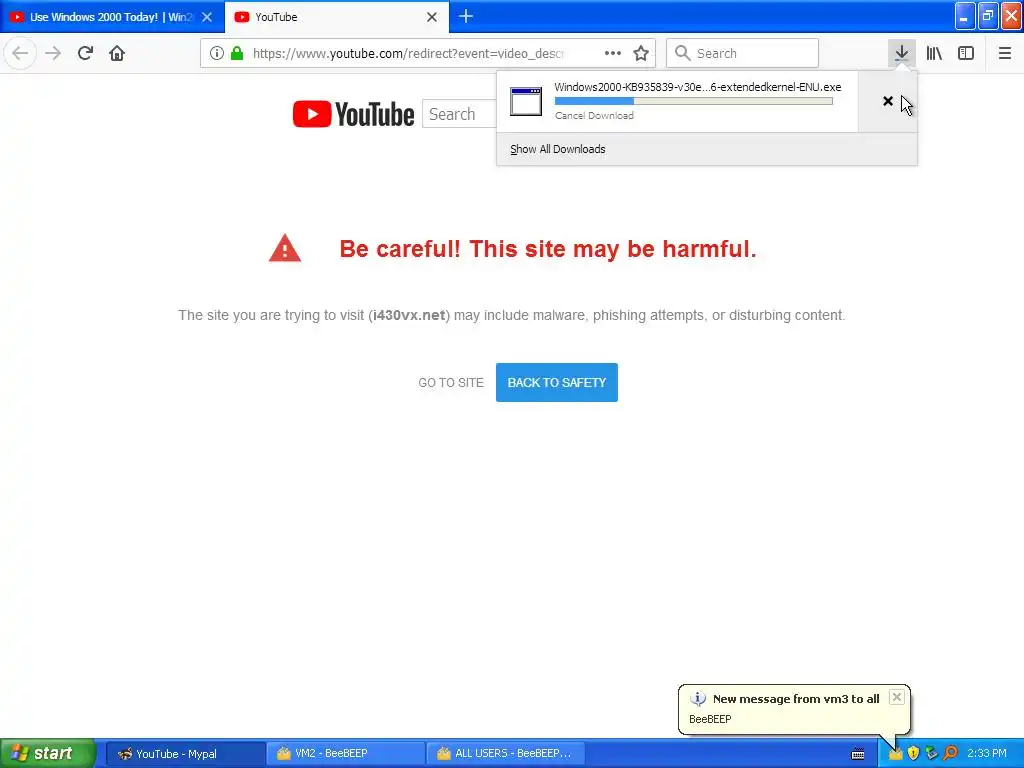Open 'ALL USERS - BeeBEEP' taskbar window

coord(505,754)
